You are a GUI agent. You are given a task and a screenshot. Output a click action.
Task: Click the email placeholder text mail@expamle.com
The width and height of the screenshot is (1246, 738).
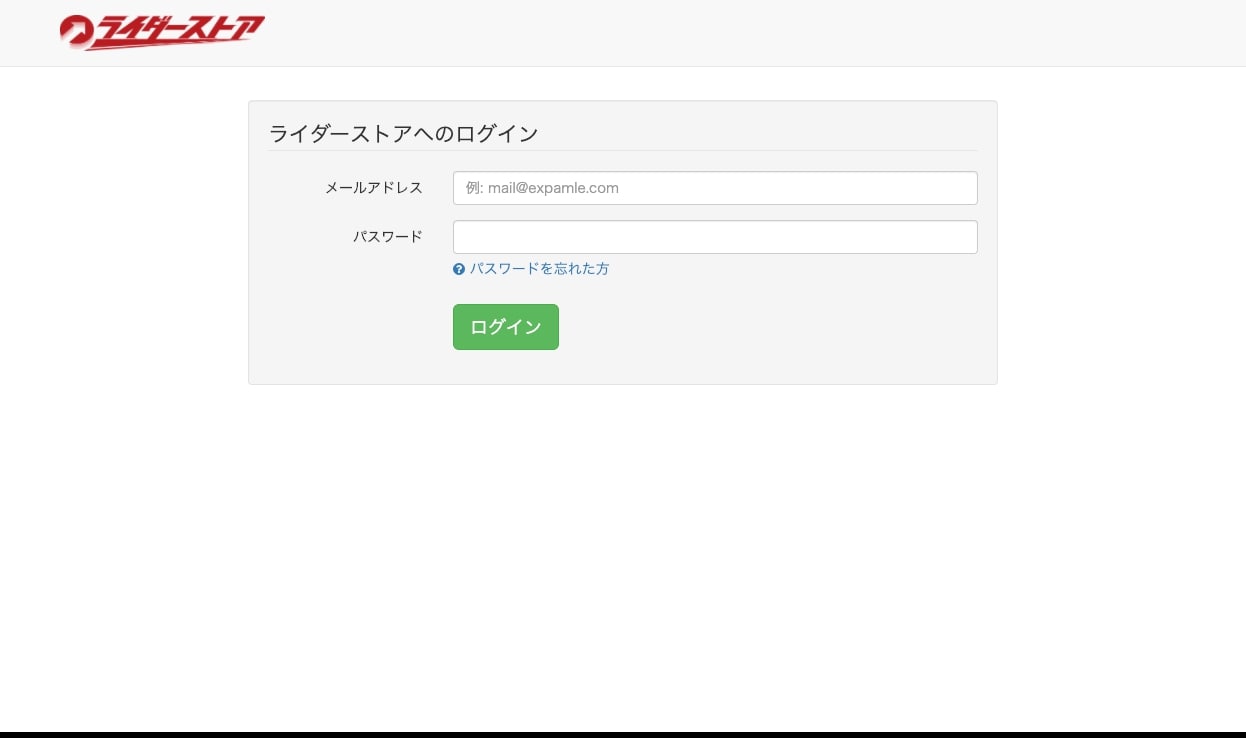(551, 187)
